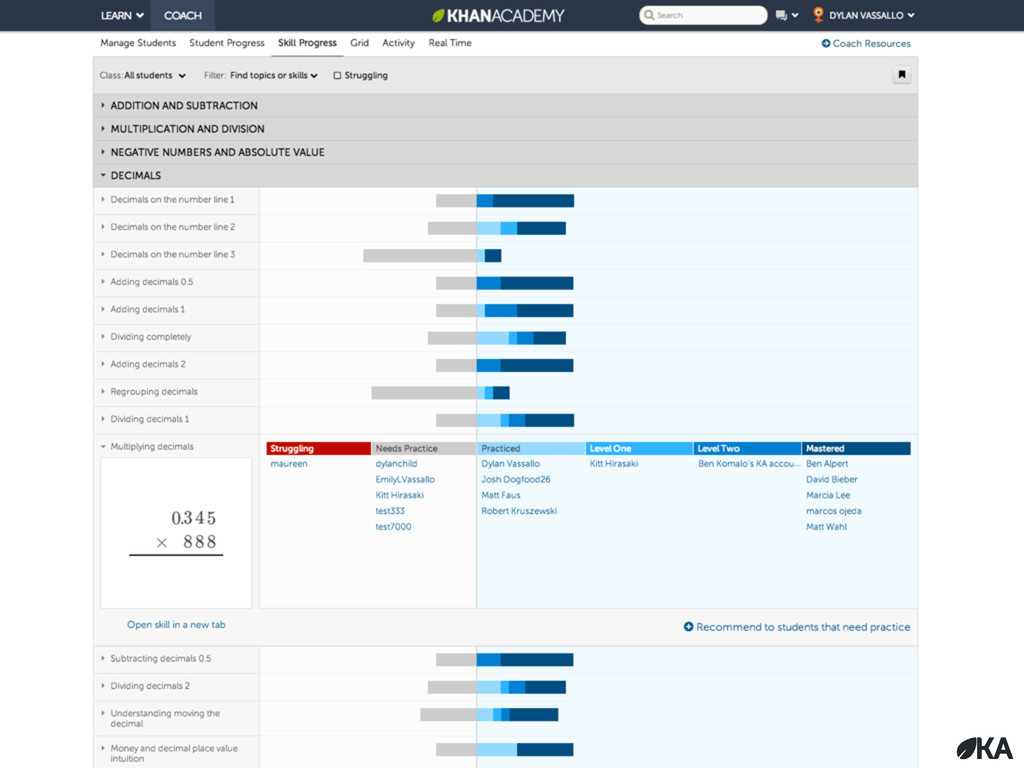
Task: Open student dylanchild under Needs Practice
Action: [x=396, y=464]
